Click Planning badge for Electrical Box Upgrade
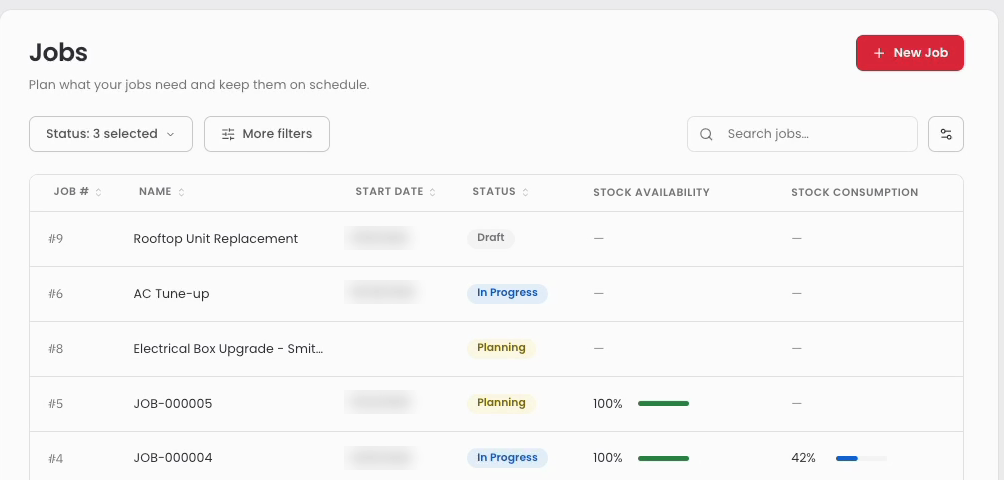Viewport: 1005px width, 480px height. (501, 348)
